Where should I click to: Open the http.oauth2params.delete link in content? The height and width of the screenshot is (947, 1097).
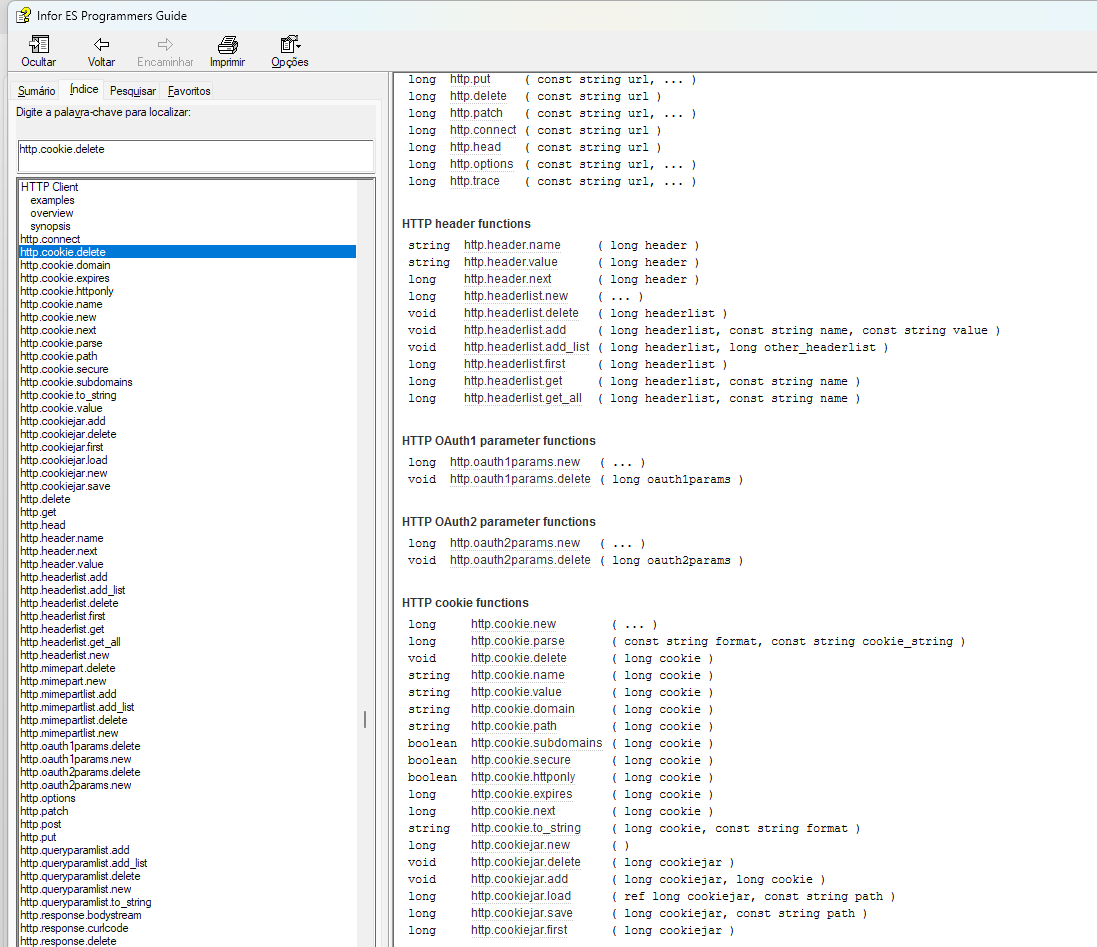pyautogui.click(x=521, y=560)
